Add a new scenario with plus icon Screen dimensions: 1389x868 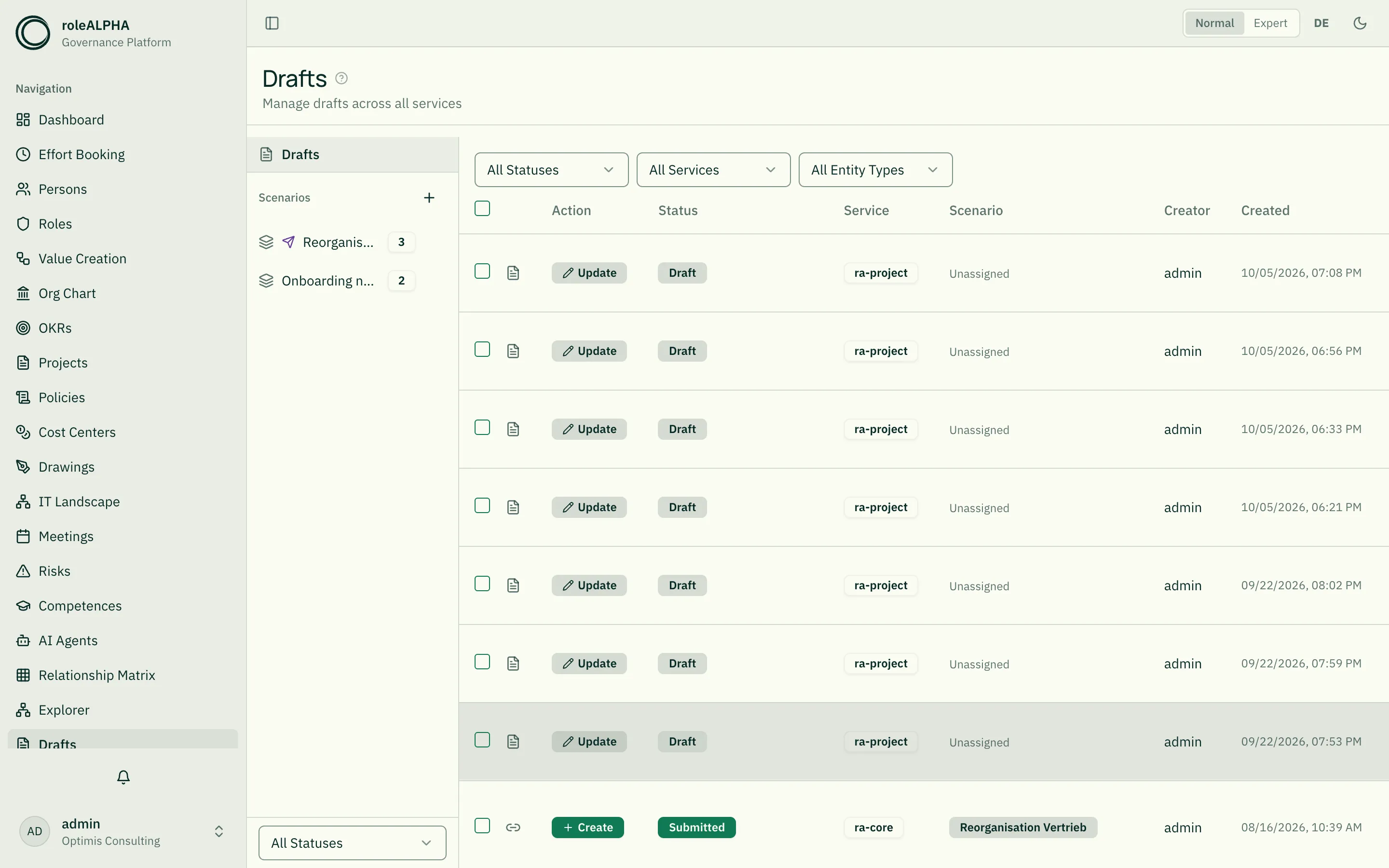tap(429, 198)
